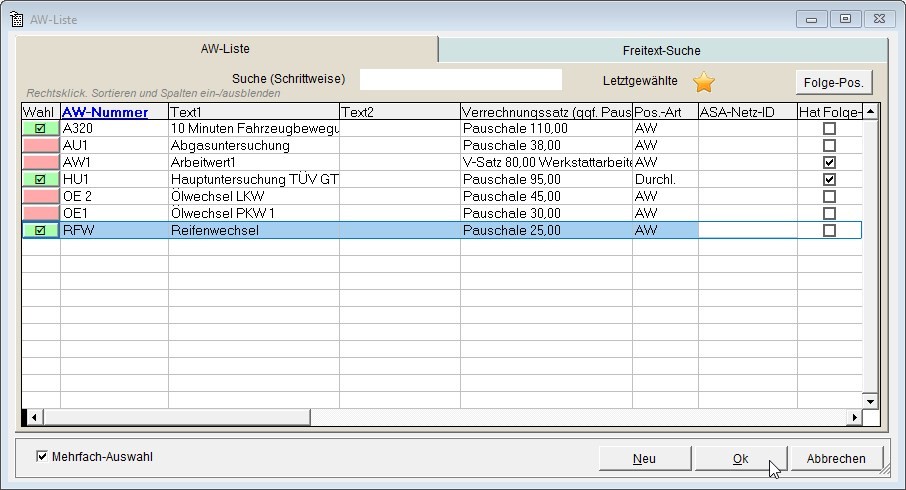906x490 pixels.
Task: Click the Text2 column header
Action: click(400, 112)
